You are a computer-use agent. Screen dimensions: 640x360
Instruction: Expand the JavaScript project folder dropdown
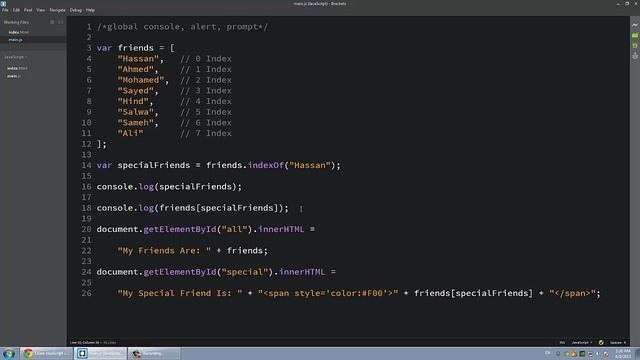[16, 57]
